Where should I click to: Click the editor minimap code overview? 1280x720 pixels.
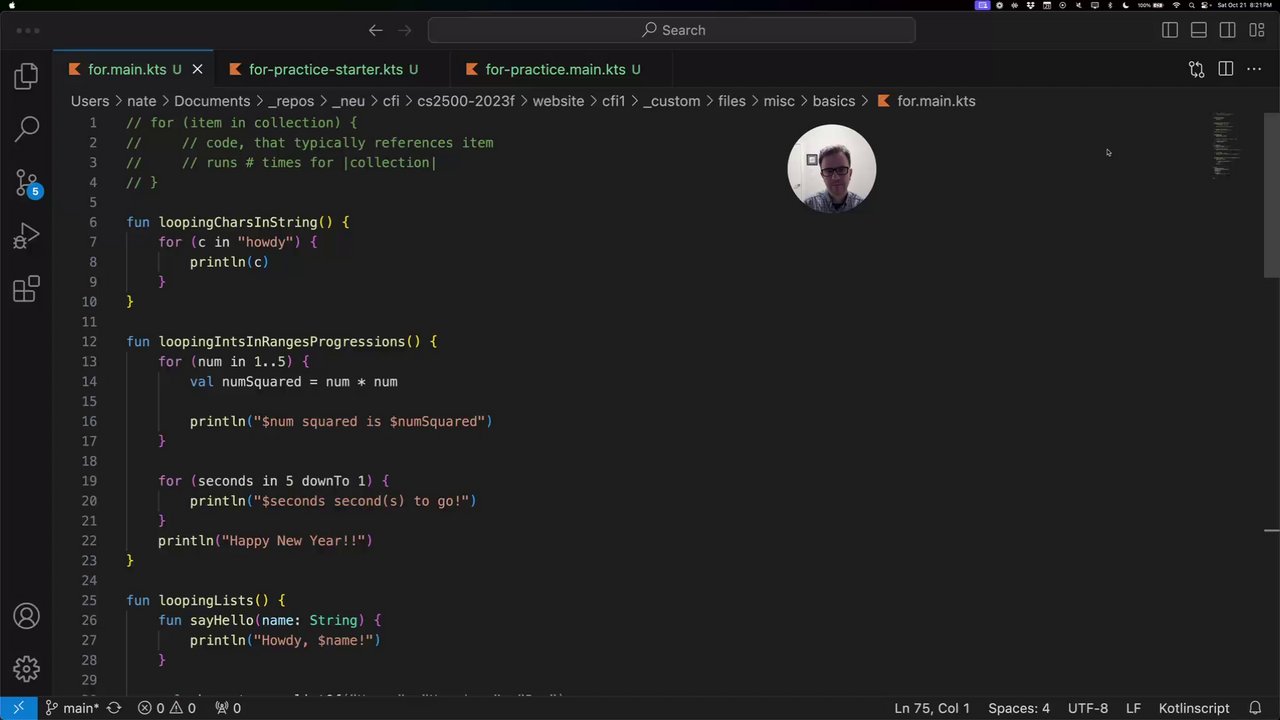1227,145
